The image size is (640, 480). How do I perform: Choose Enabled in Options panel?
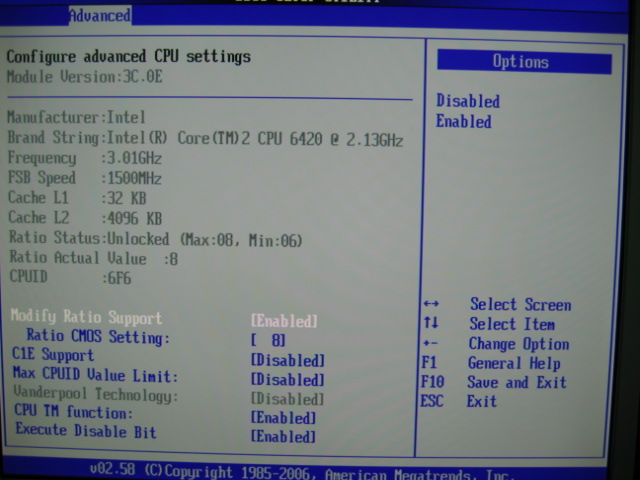point(464,121)
